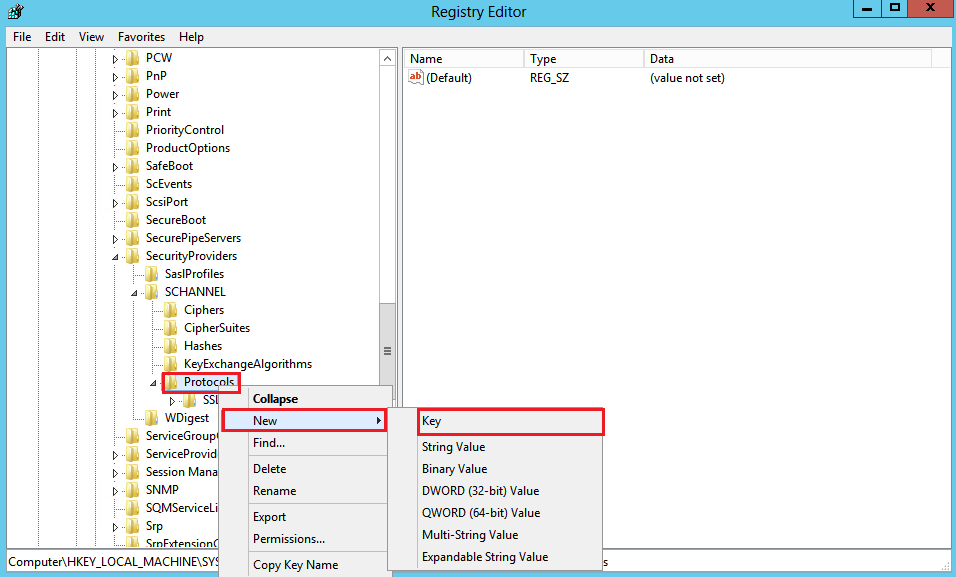Expand the SafeBoot tree node
This screenshot has width=956, height=577.
pos(115,166)
